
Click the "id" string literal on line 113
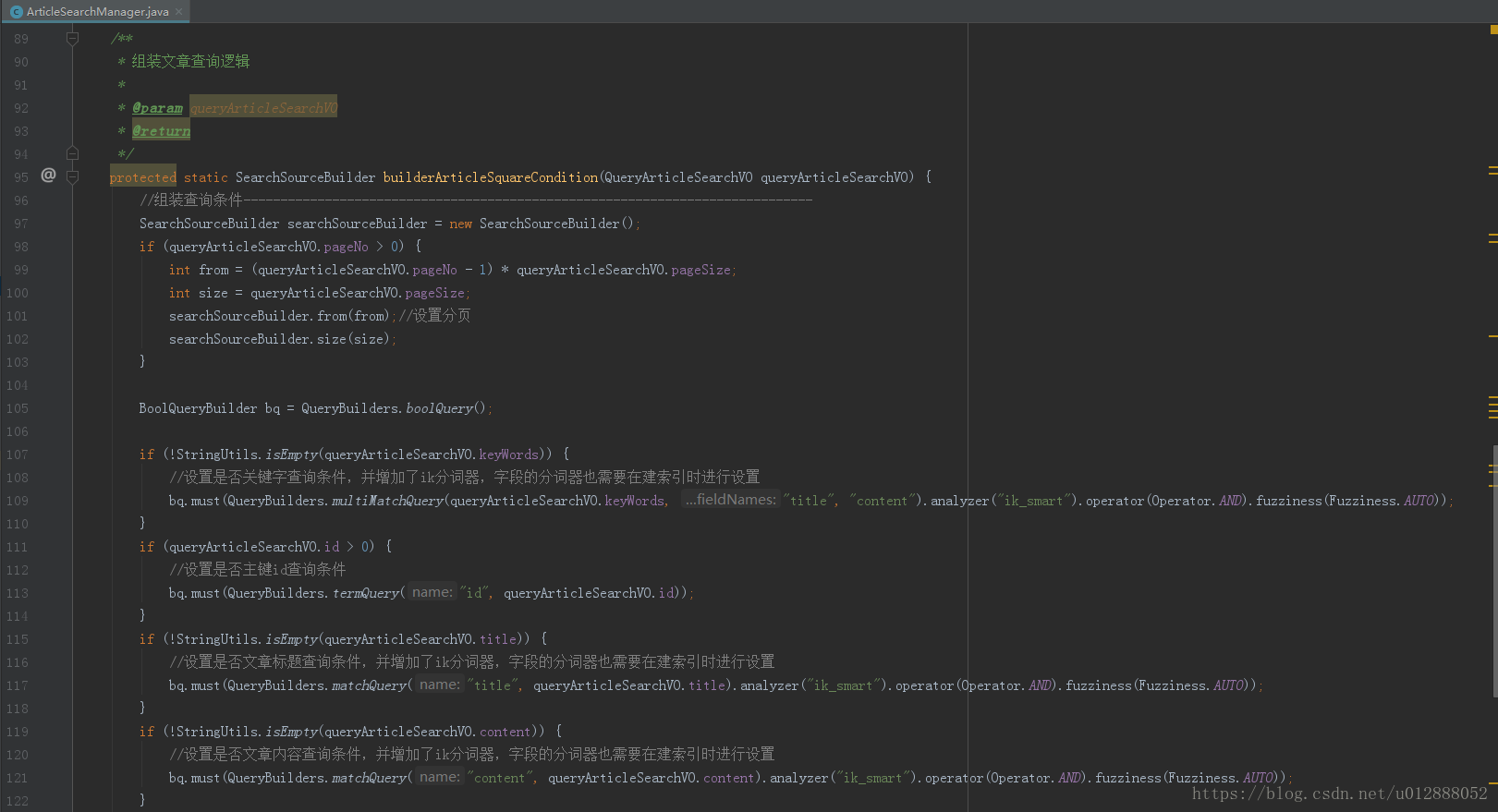(x=474, y=593)
